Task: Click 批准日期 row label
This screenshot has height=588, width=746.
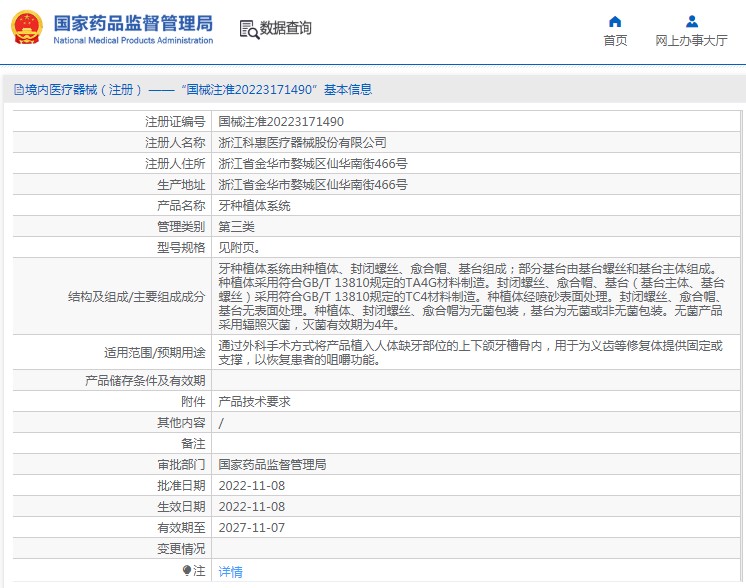Action: 181,486
